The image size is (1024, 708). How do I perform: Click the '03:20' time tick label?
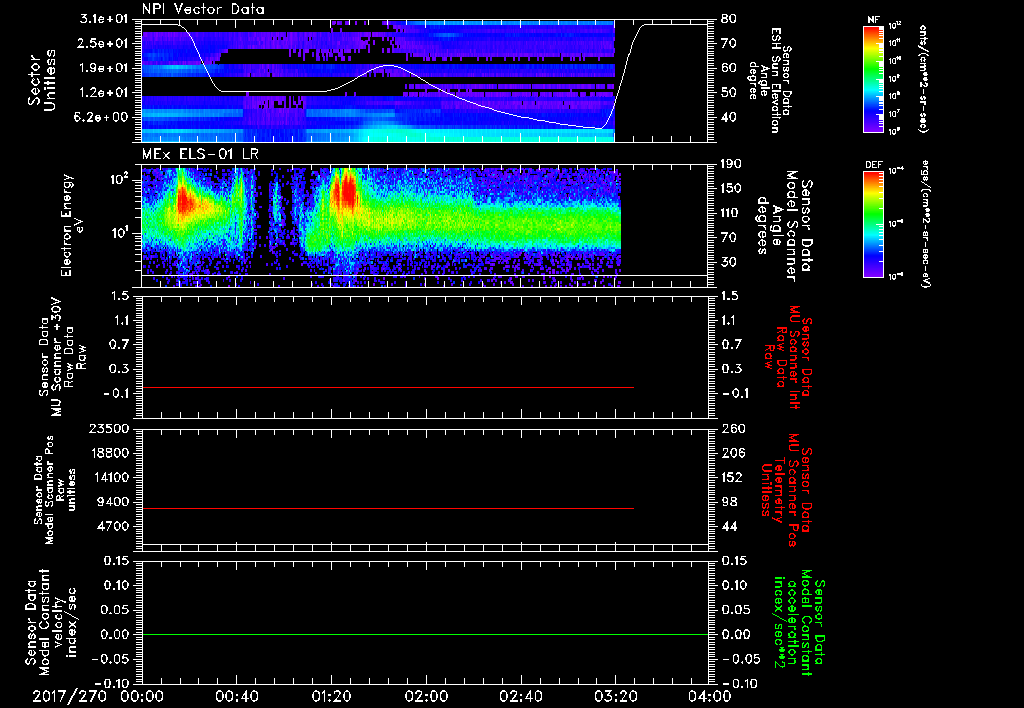[x=615, y=696]
